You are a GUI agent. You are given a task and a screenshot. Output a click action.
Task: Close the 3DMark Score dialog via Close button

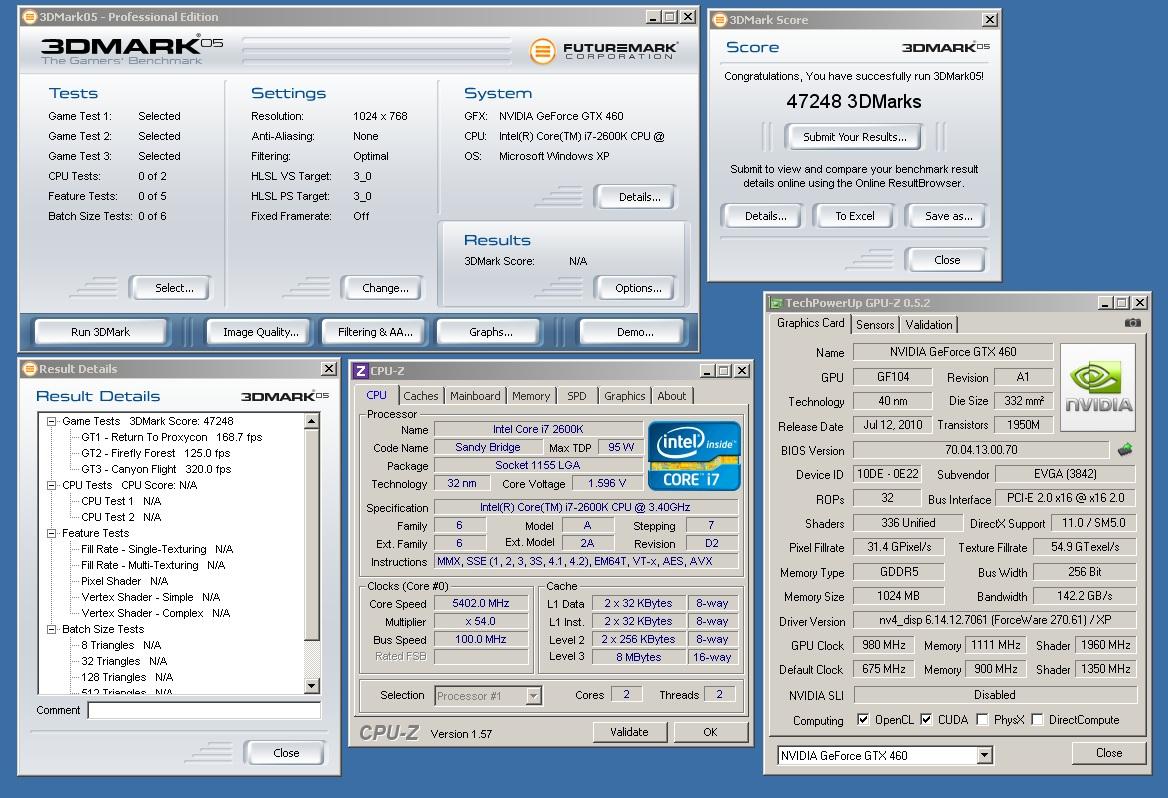[x=948, y=260]
